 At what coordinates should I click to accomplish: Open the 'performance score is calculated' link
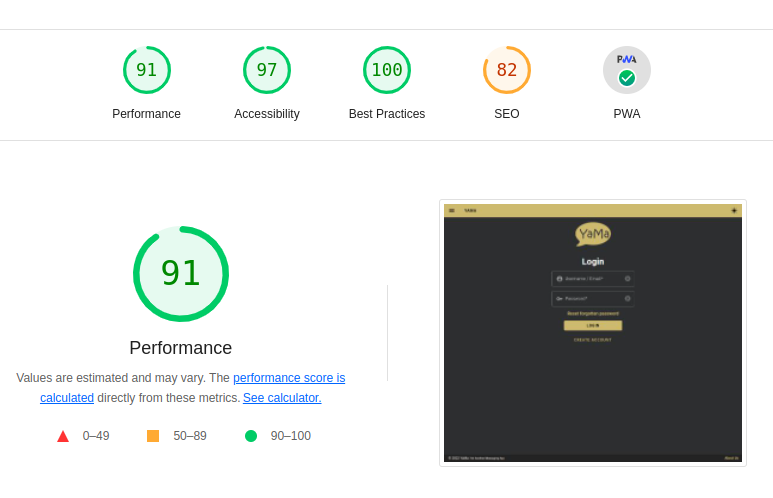[x=289, y=378]
